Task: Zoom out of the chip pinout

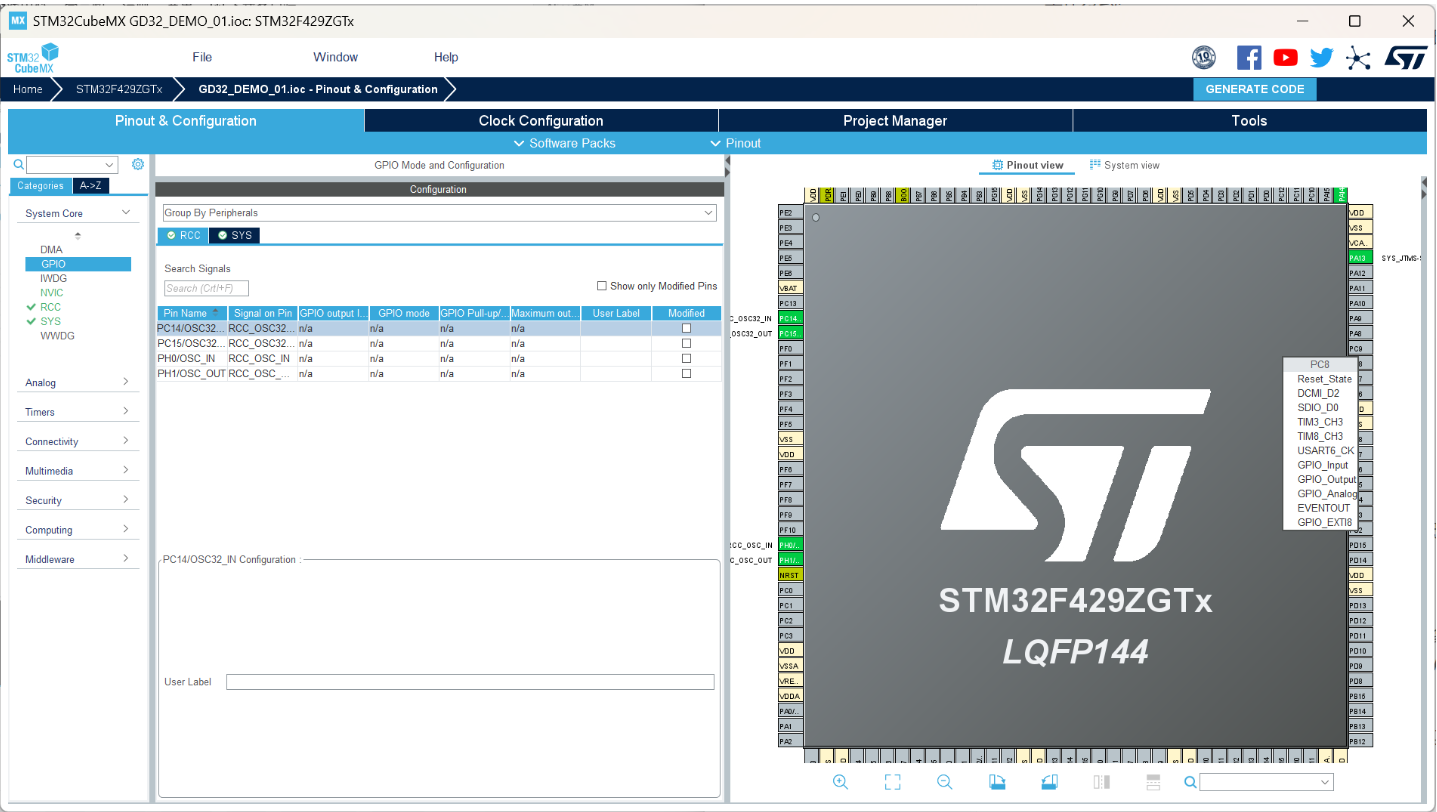Action: click(944, 782)
